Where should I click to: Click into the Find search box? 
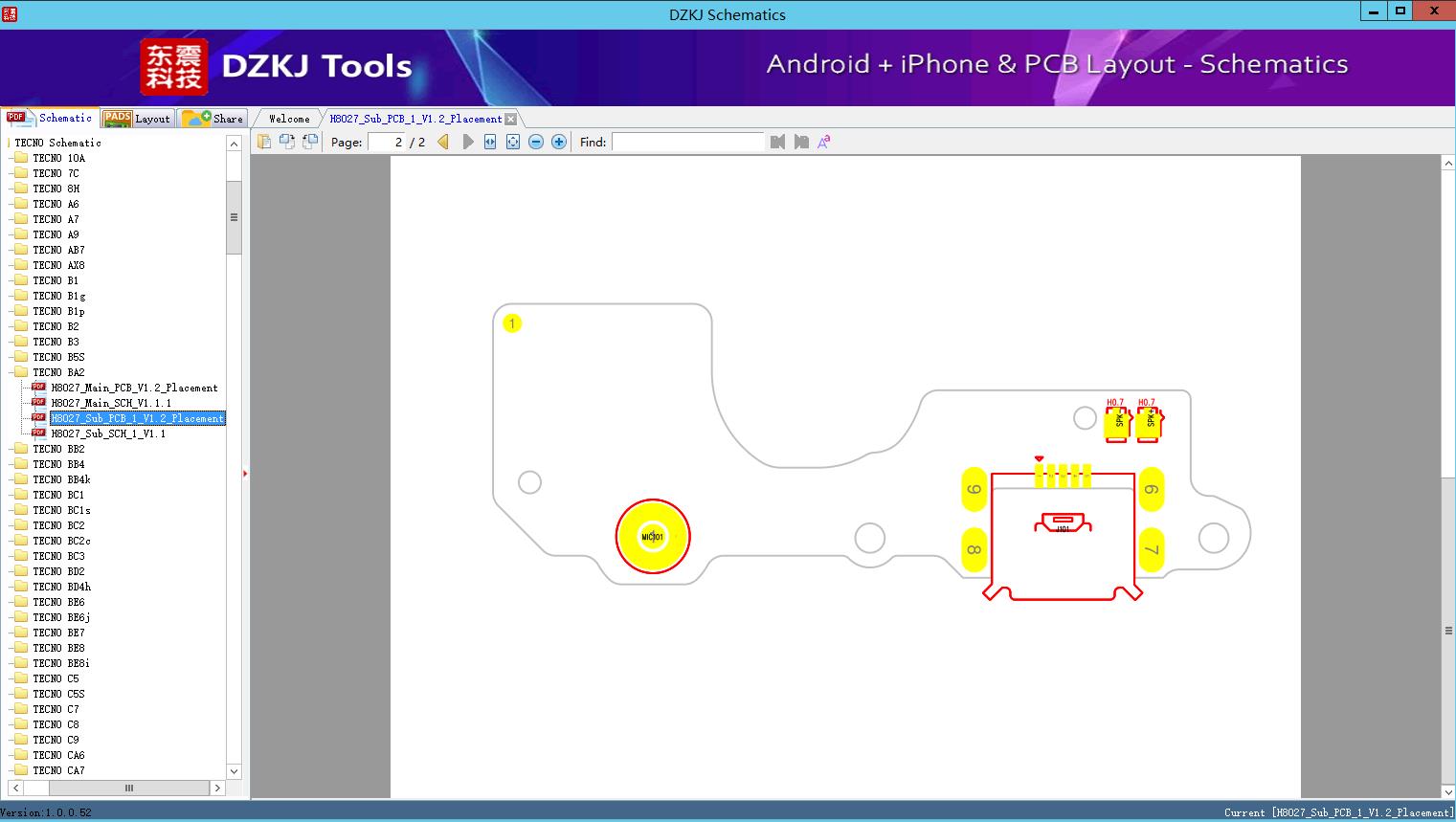688,142
